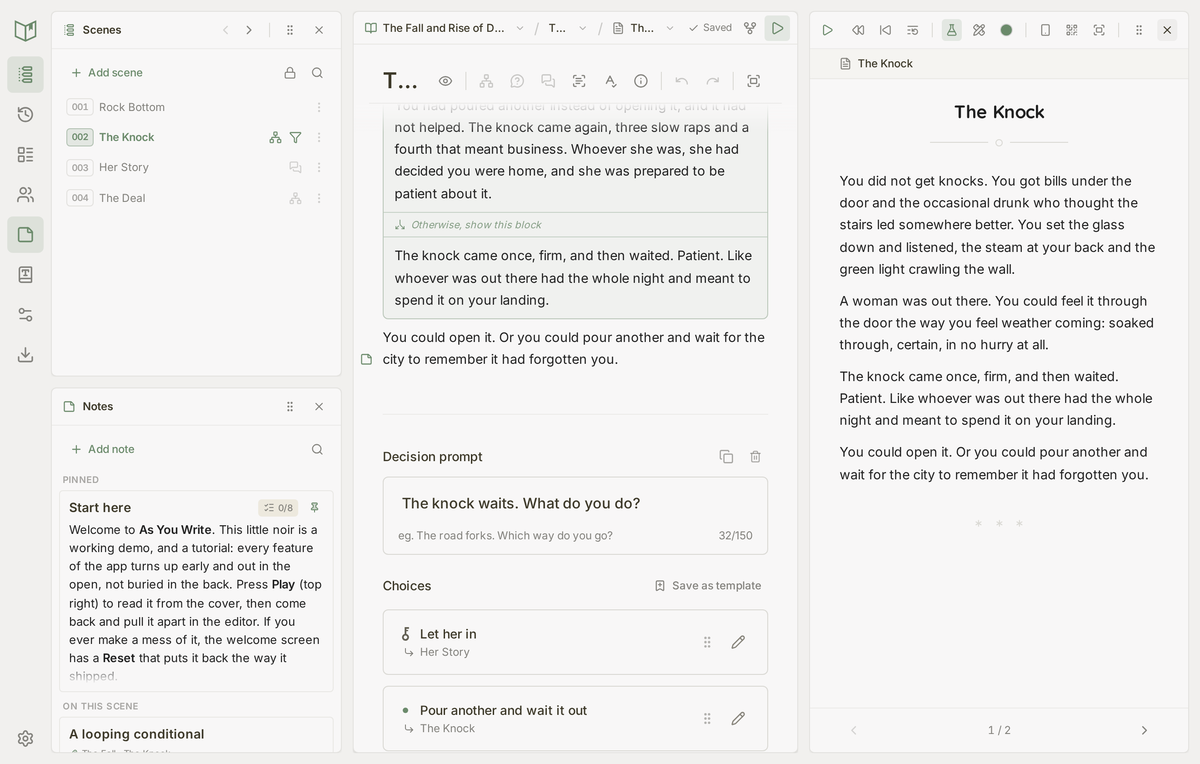
Task: Open the scene info icon in editor toolbar
Action: [641, 81]
